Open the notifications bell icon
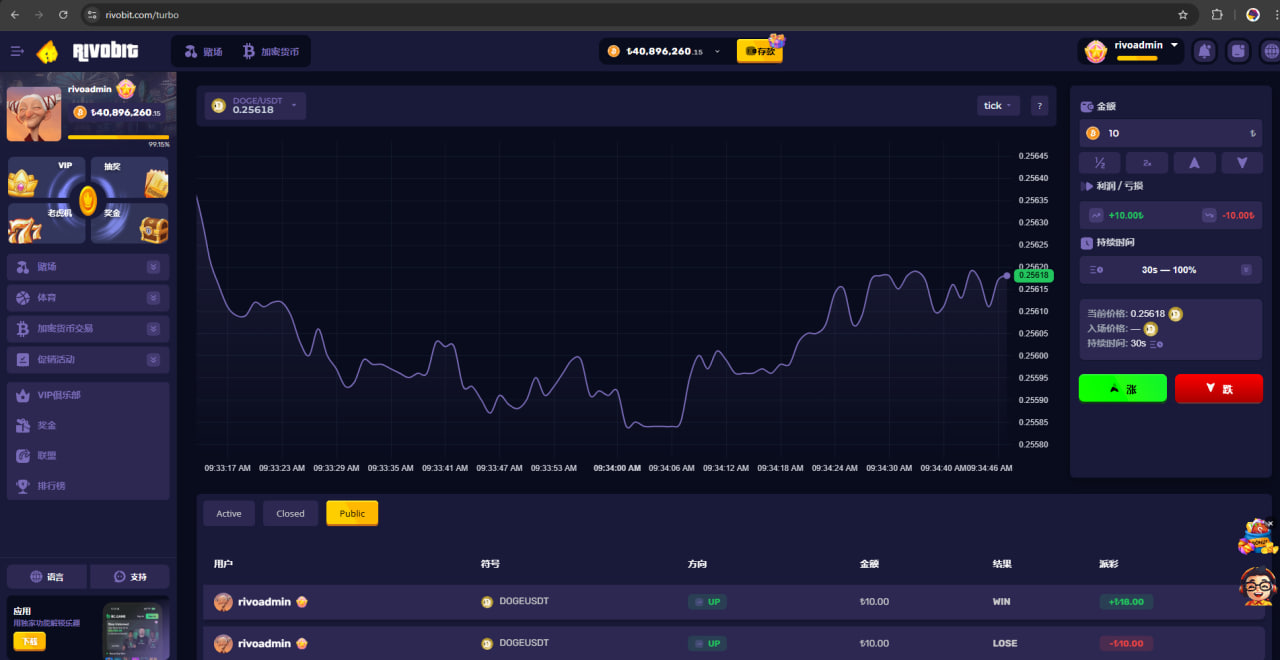This screenshot has height=660, width=1280. click(1204, 51)
